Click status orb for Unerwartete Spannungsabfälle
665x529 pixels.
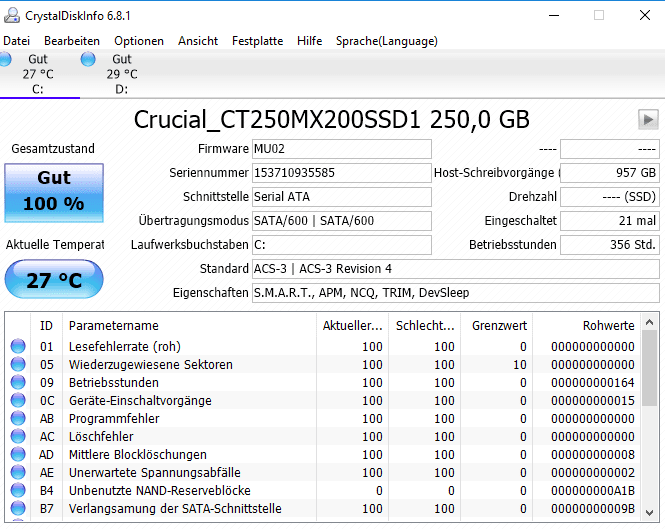click(18, 472)
